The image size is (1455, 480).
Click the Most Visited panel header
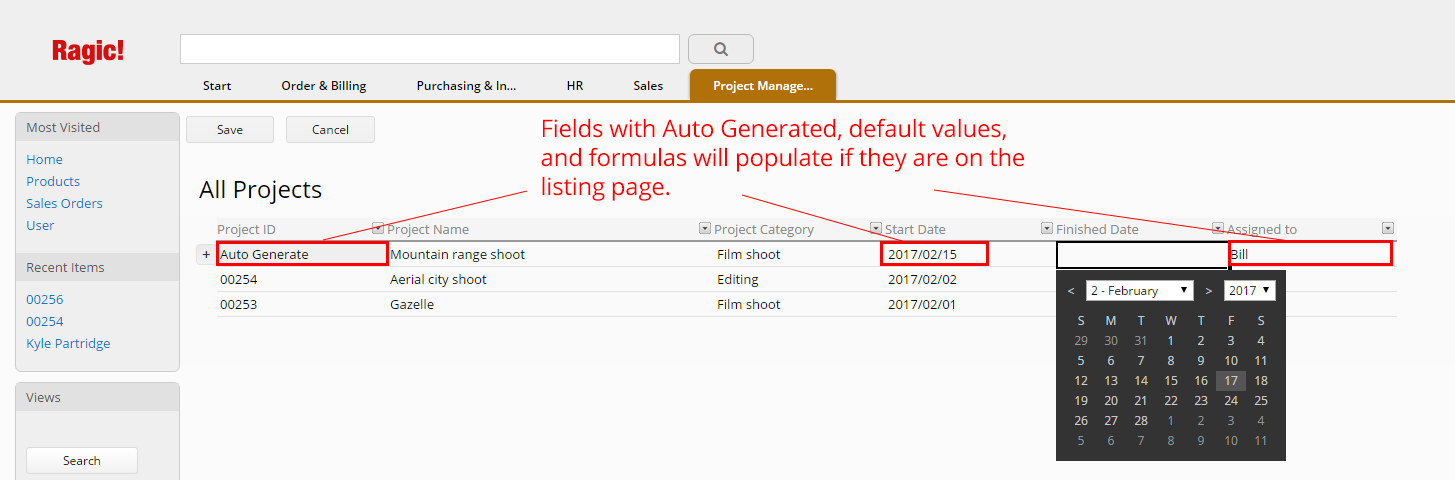coord(97,127)
